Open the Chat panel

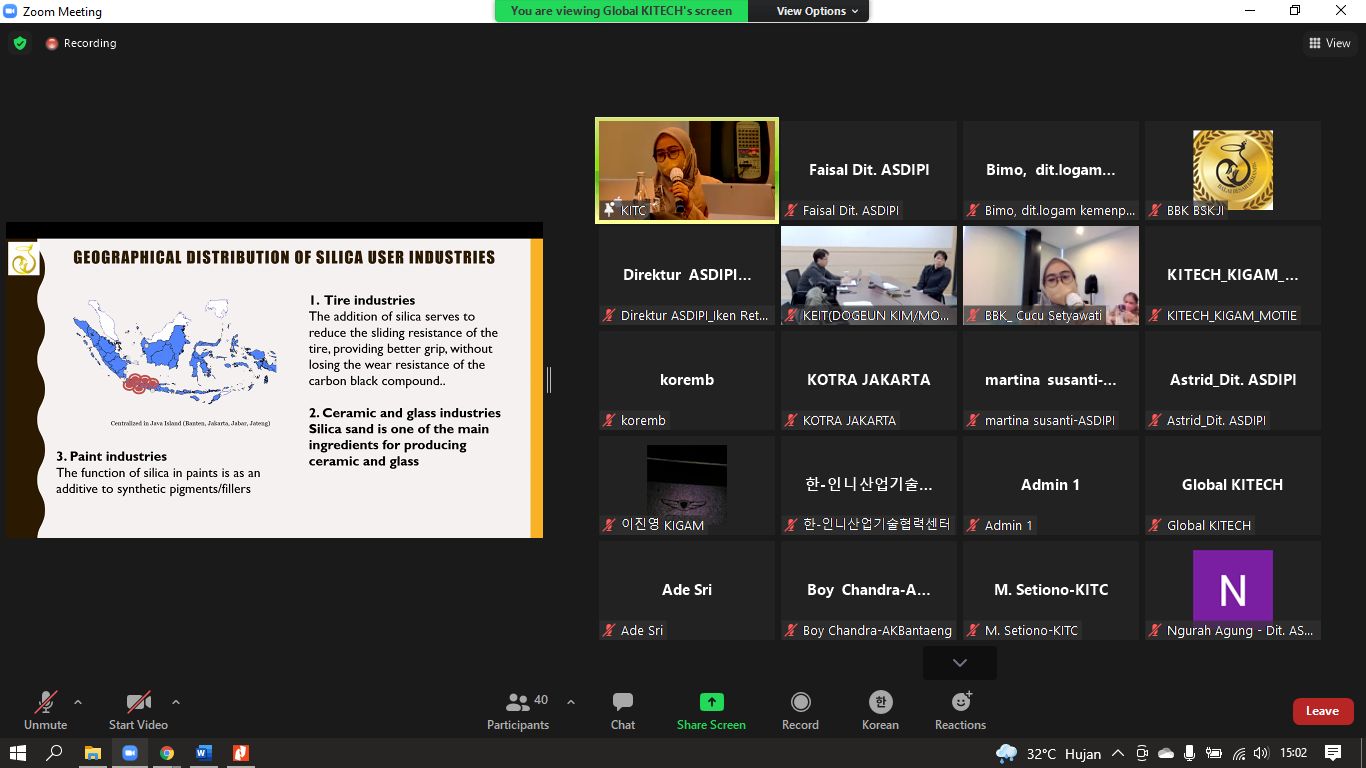[623, 710]
